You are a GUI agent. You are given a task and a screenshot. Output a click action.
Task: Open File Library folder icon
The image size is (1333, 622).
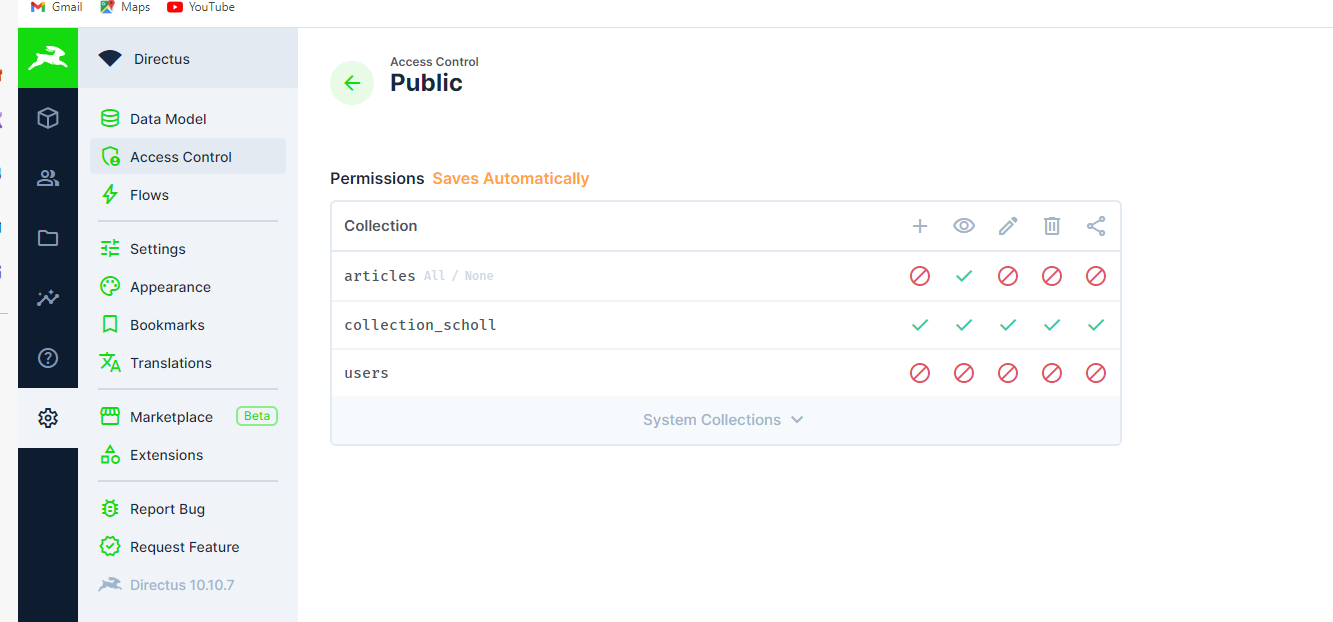pyautogui.click(x=48, y=238)
